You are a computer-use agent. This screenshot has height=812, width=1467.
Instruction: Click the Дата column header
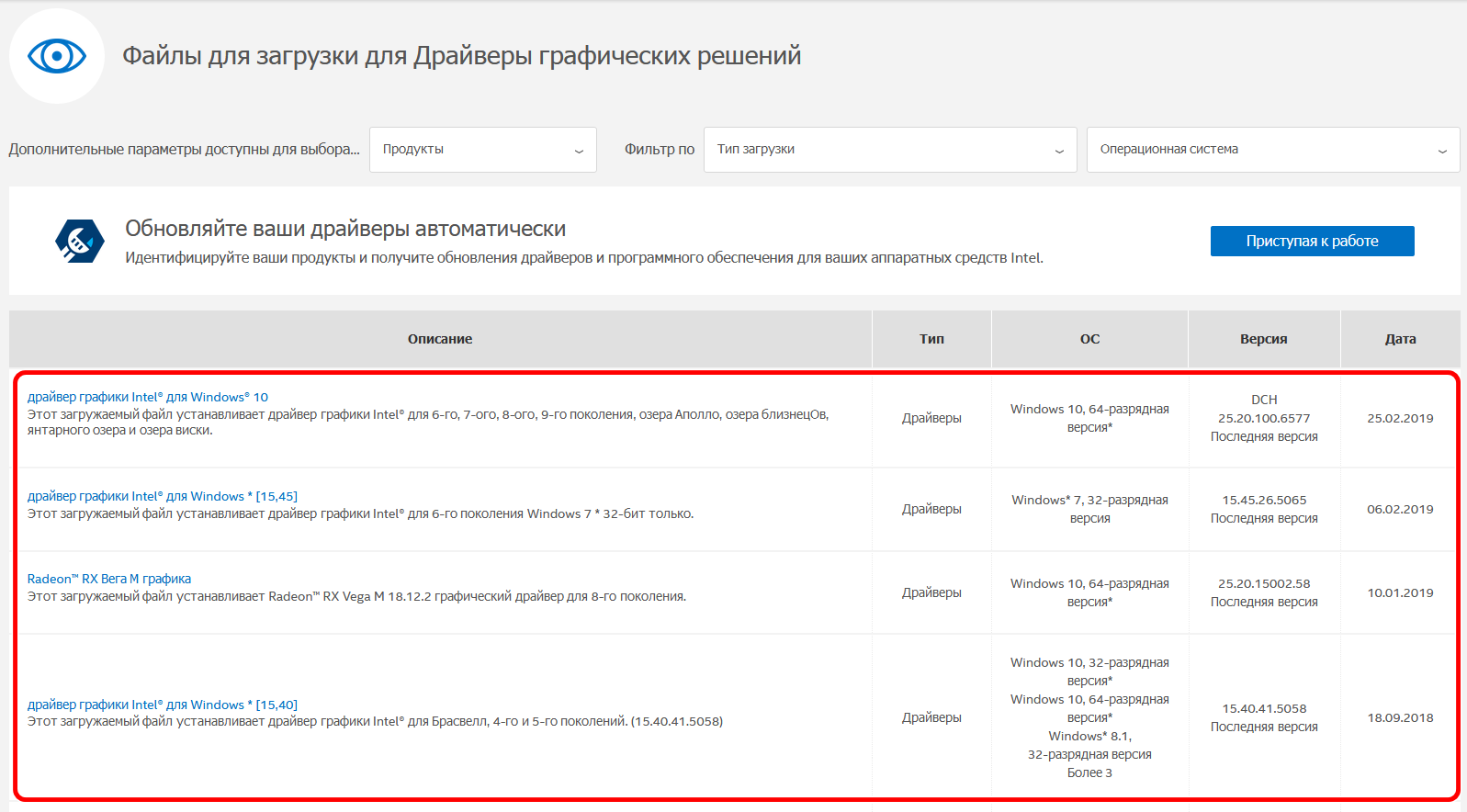[1400, 339]
